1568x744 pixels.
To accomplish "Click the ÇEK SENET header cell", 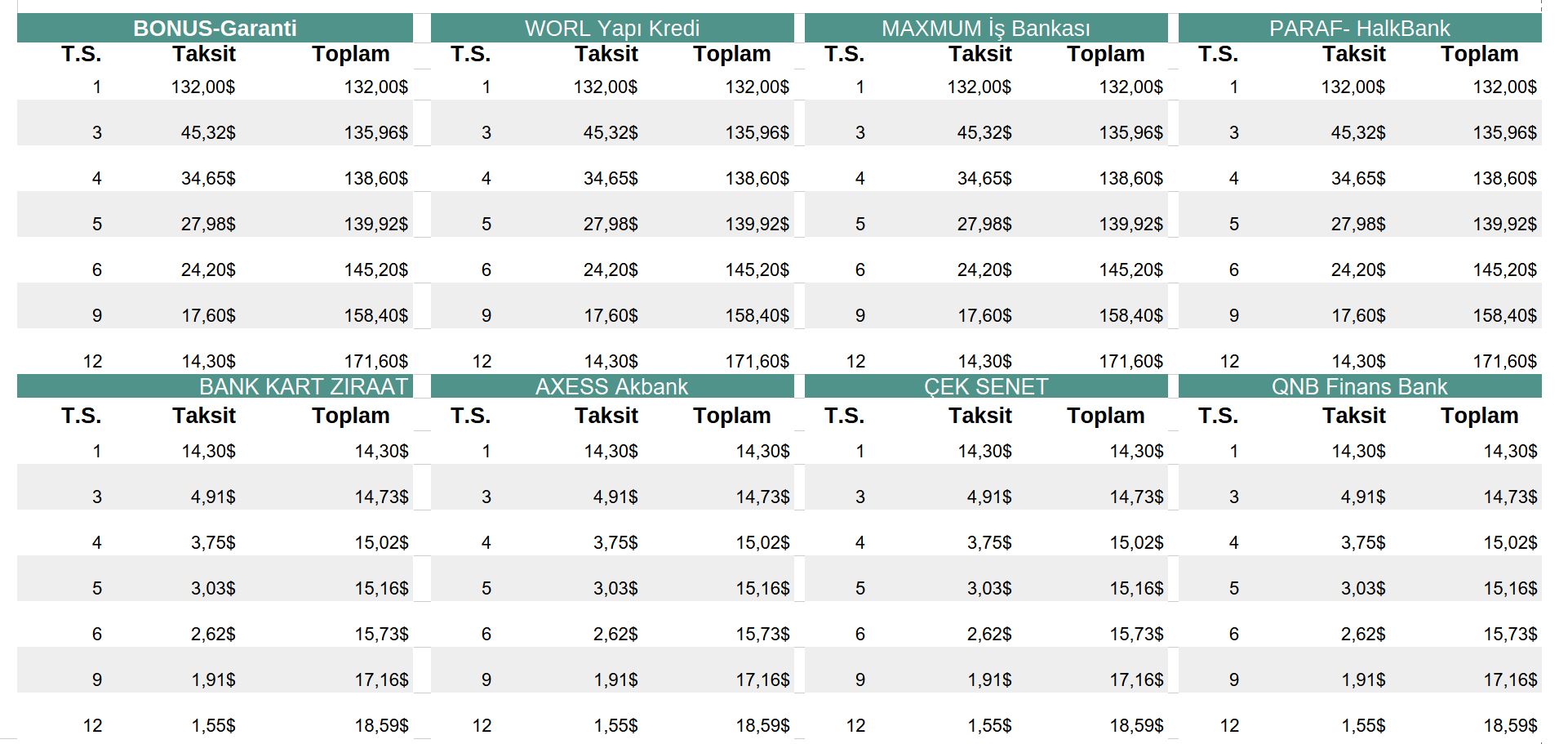I will tap(986, 386).
